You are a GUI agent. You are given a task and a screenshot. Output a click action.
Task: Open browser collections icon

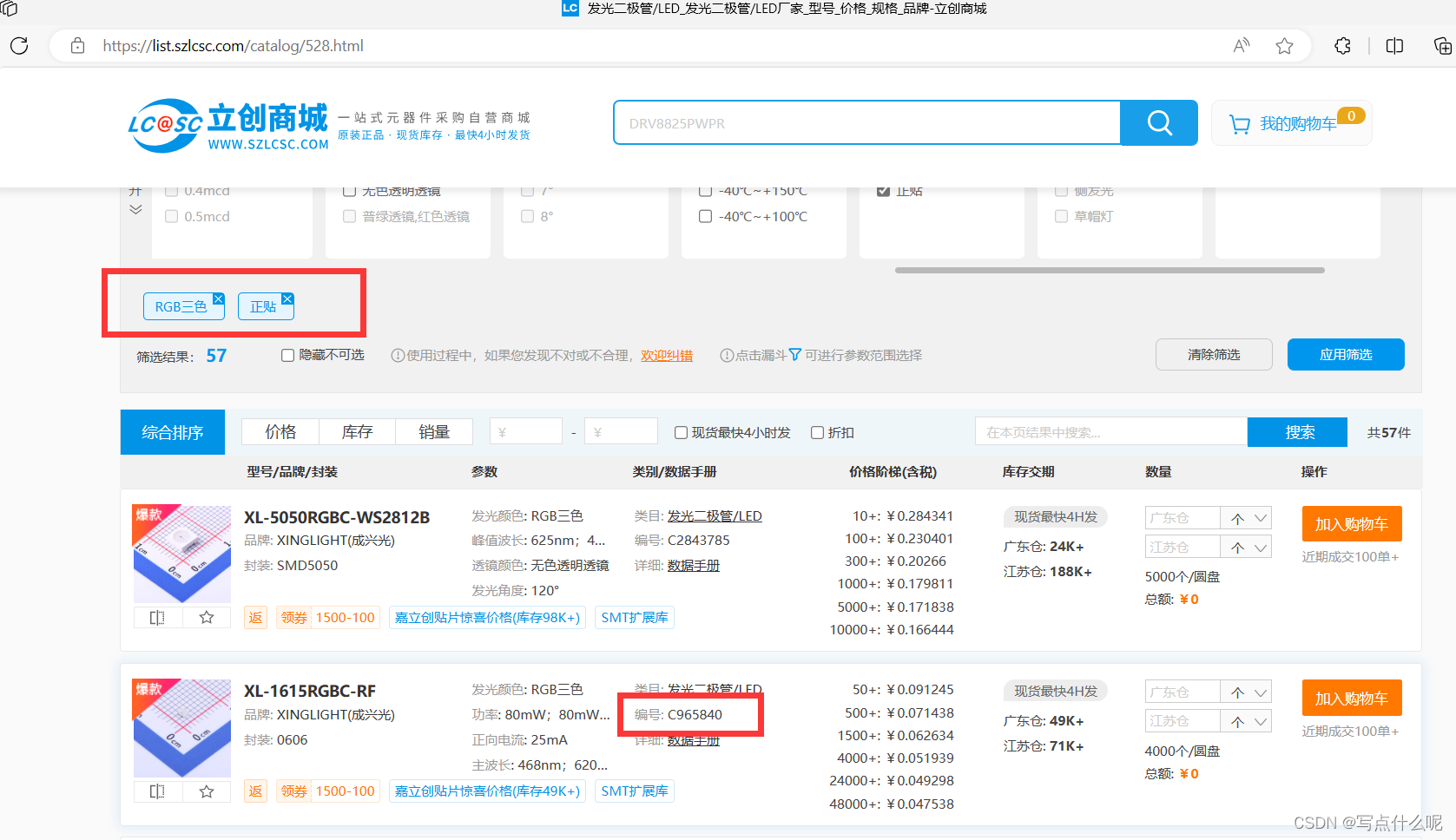coord(1442,46)
